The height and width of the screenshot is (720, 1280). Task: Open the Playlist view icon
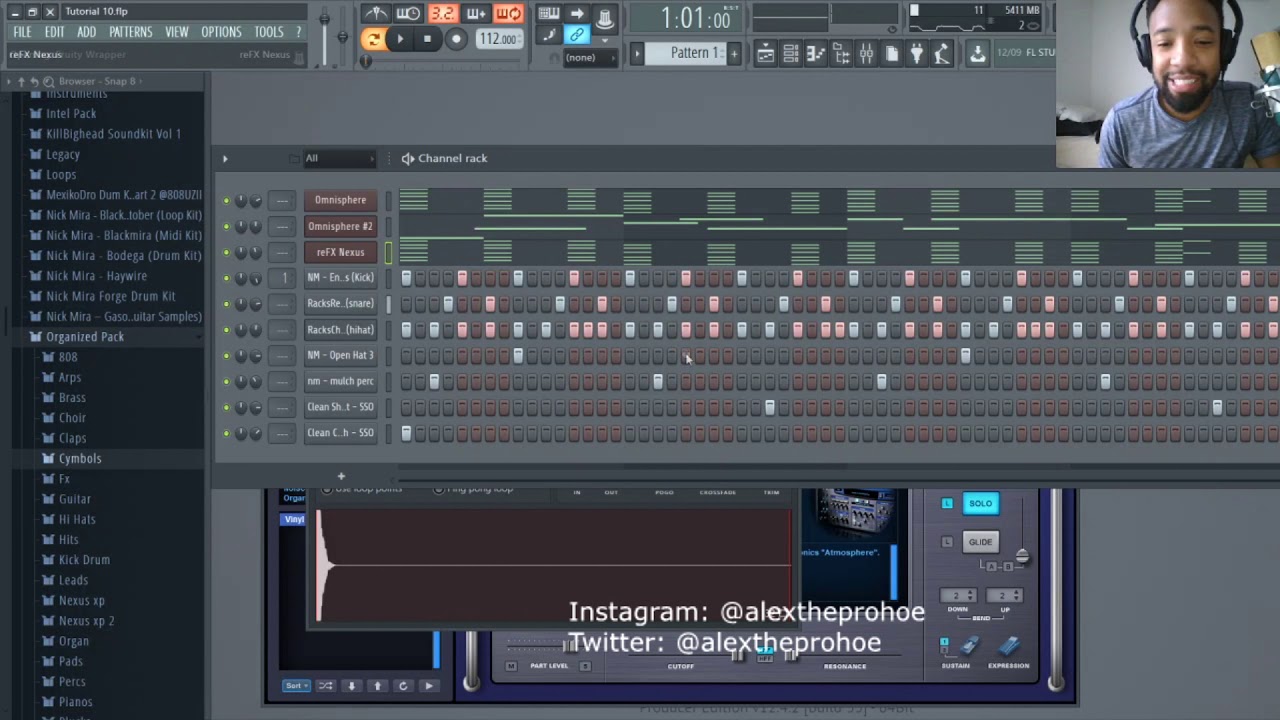pos(765,54)
